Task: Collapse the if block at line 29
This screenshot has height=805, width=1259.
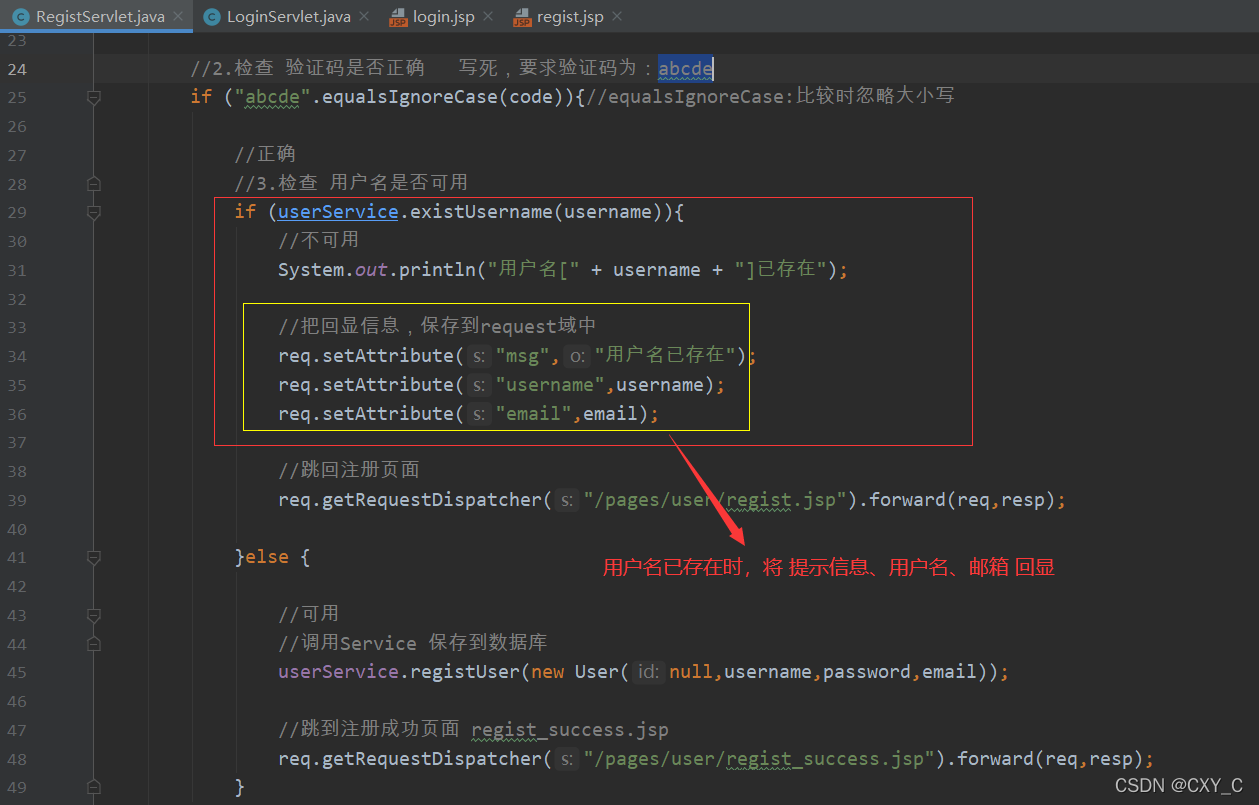Action: point(94,212)
